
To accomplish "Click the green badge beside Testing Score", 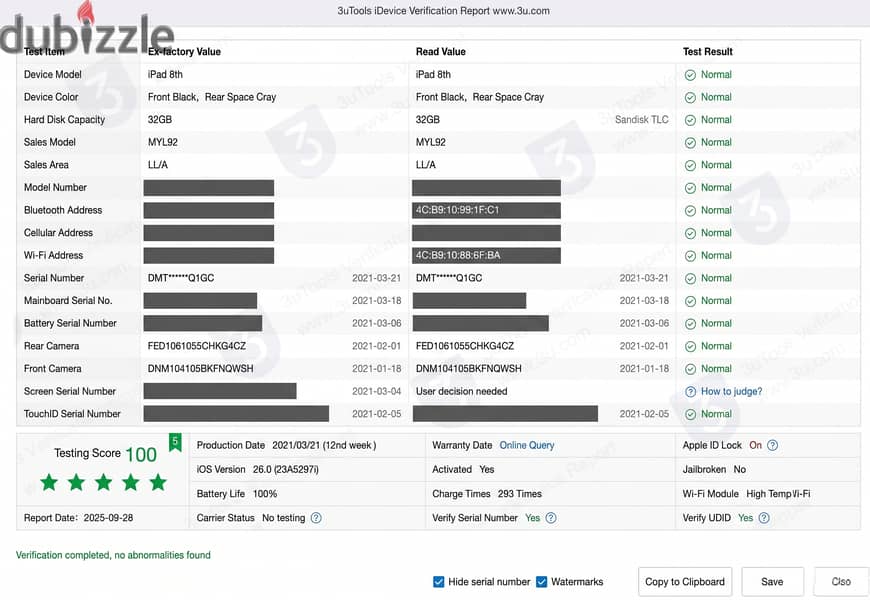I will 175,442.
